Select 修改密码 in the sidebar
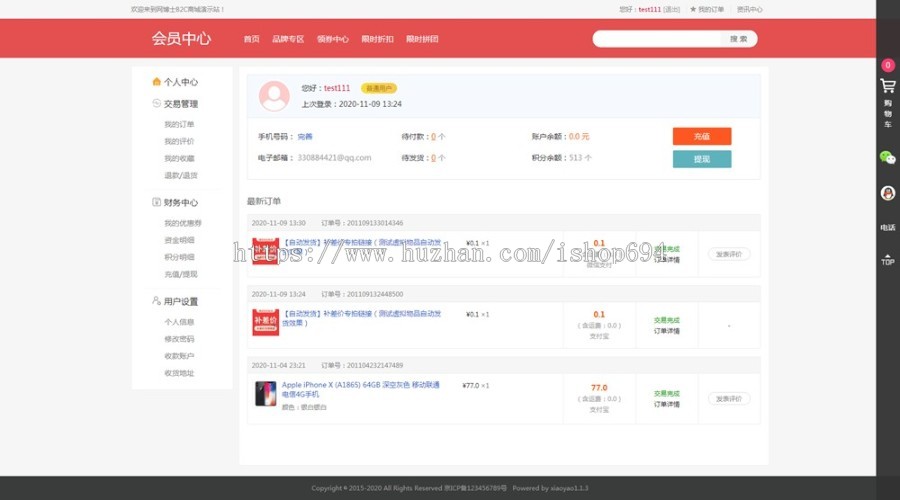Viewport: 900px width, 500px height. (x=179, y=339)
